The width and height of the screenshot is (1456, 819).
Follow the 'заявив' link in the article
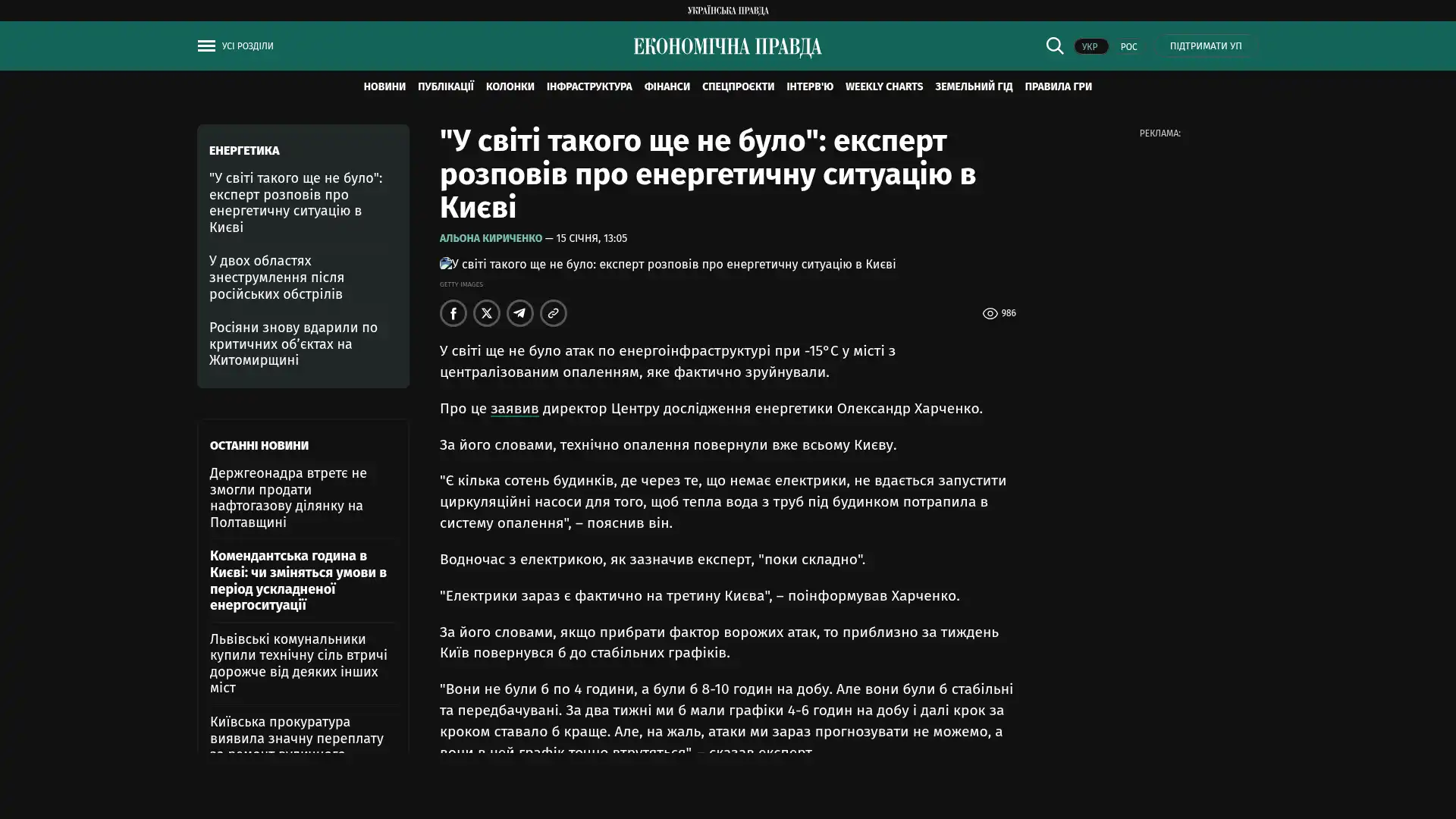click(514, 409)
